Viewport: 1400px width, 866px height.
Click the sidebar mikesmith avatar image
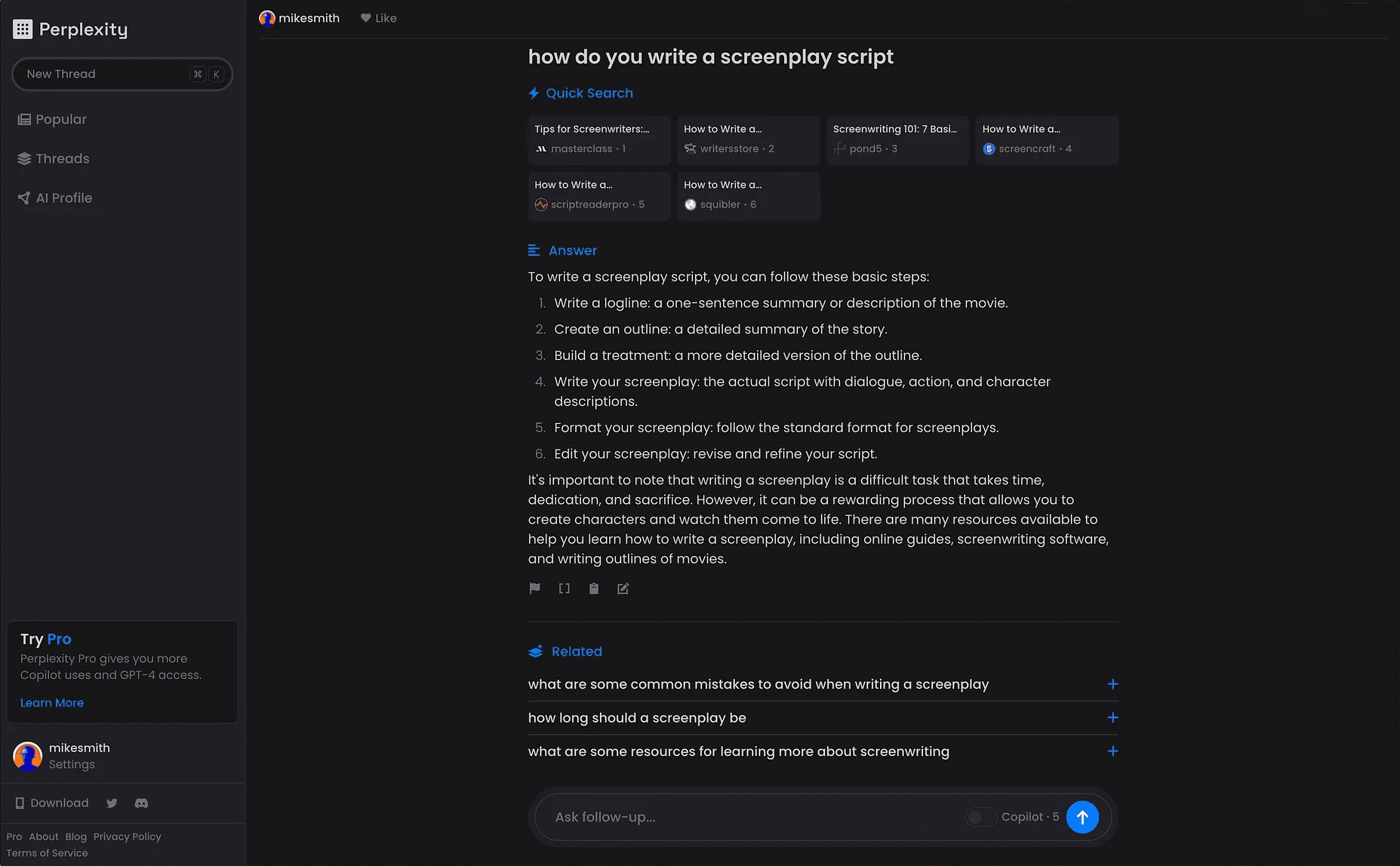point(28,756)
